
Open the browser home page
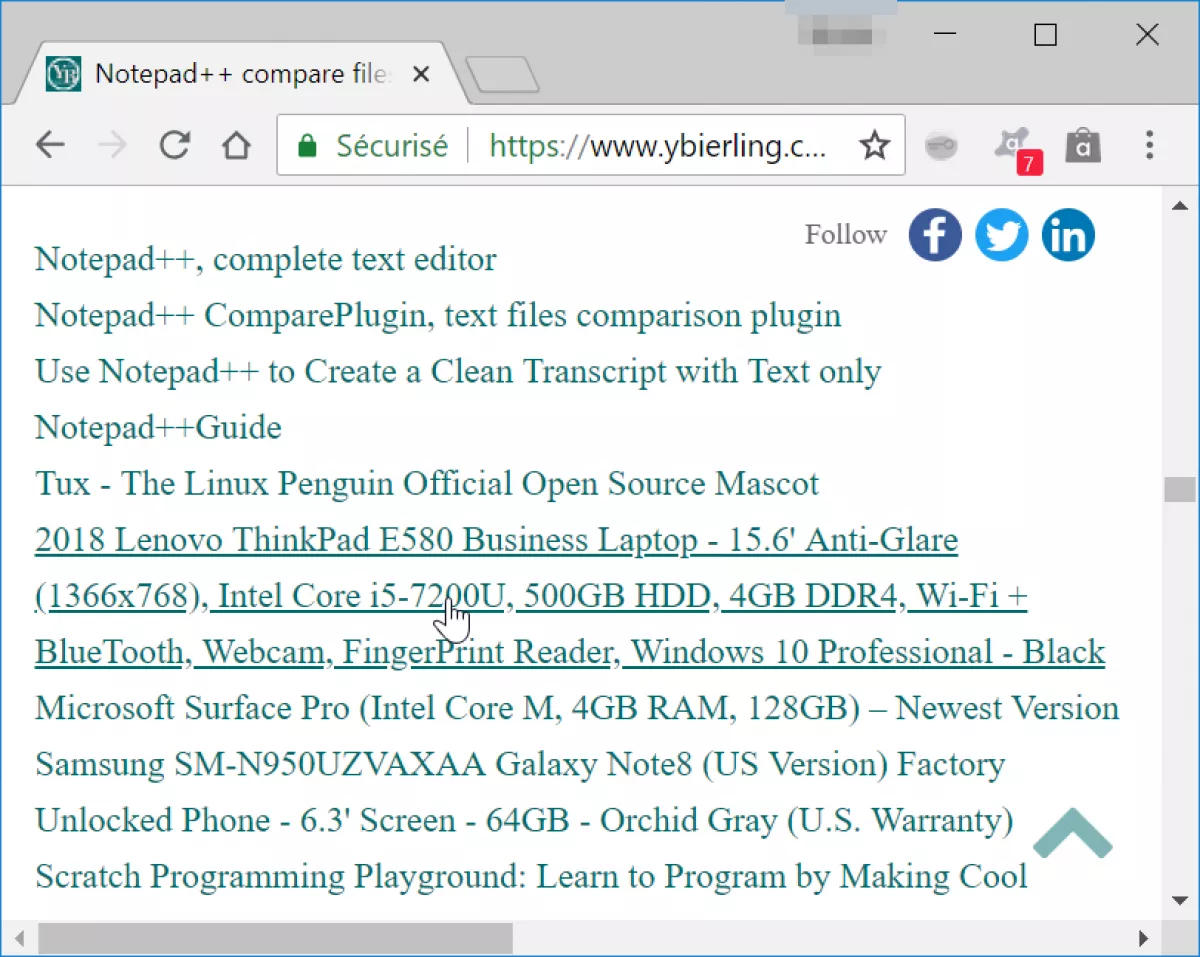236,146
